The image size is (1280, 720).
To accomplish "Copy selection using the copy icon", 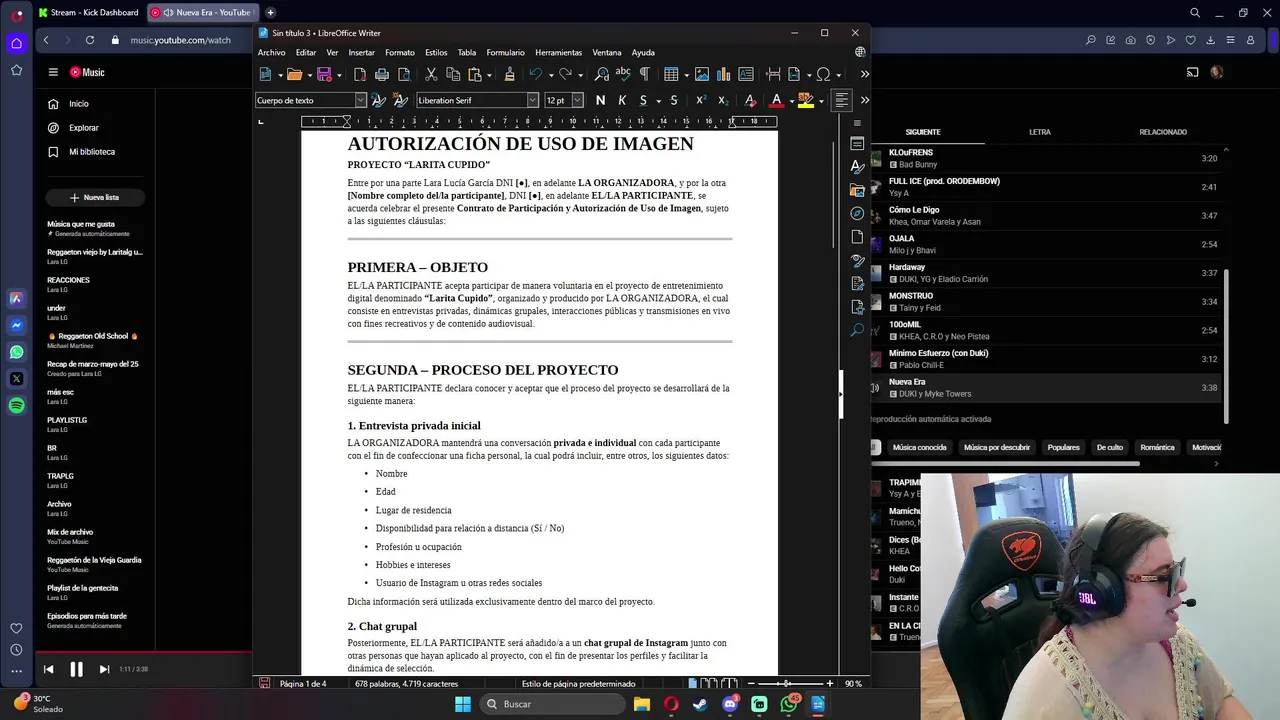I will pyautogui.click(x=453, y=74).
